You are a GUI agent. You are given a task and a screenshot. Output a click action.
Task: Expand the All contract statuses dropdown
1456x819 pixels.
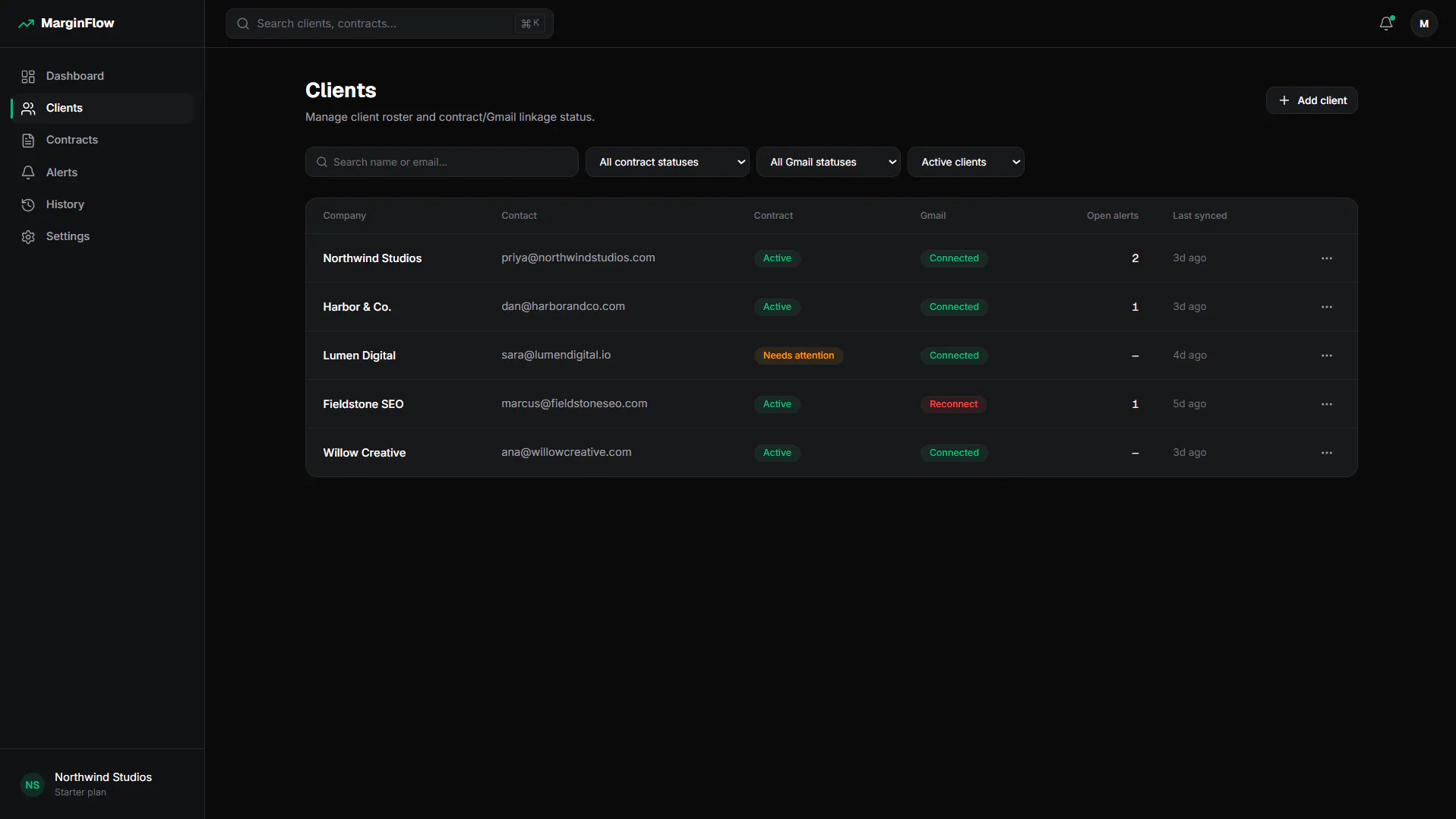click(x=667, y=162)
